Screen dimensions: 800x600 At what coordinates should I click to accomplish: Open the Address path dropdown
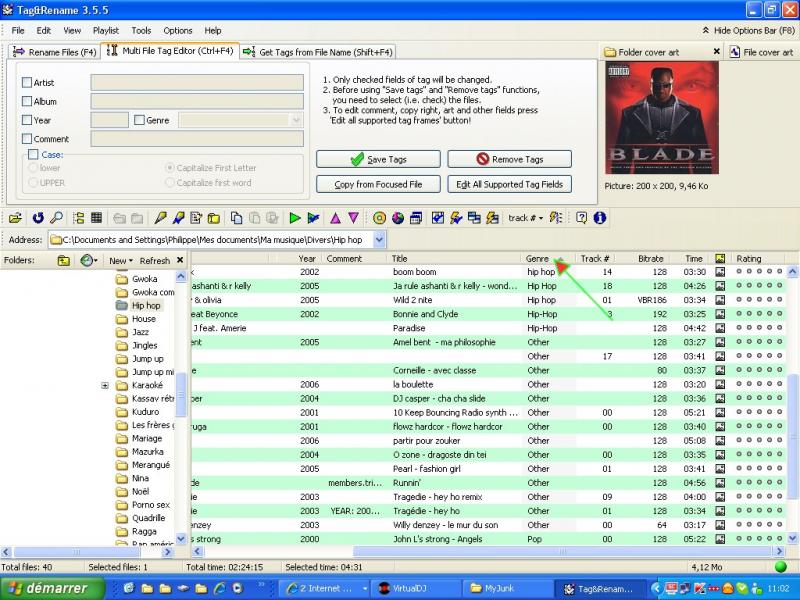coord(380,240)
